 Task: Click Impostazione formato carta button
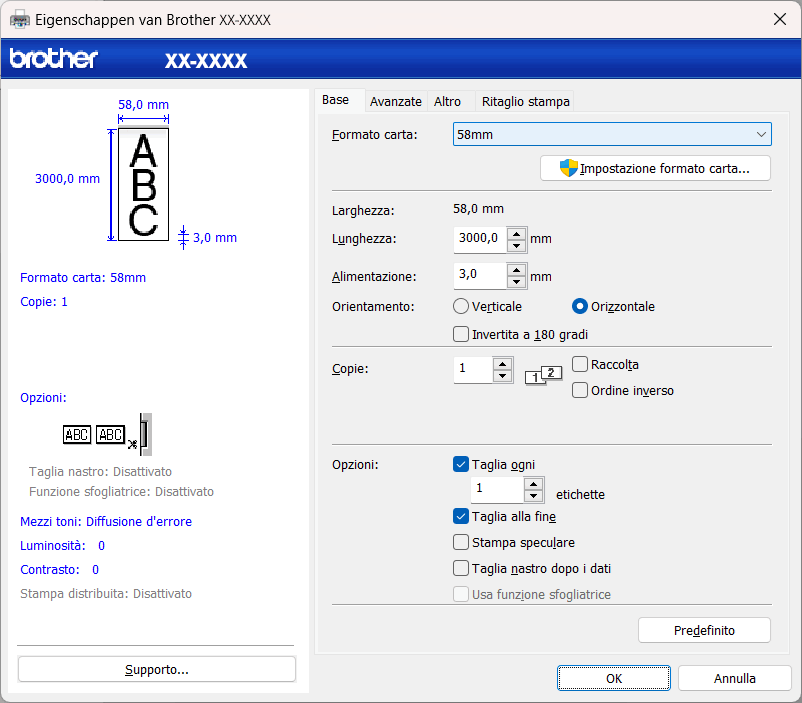[655, 168]
